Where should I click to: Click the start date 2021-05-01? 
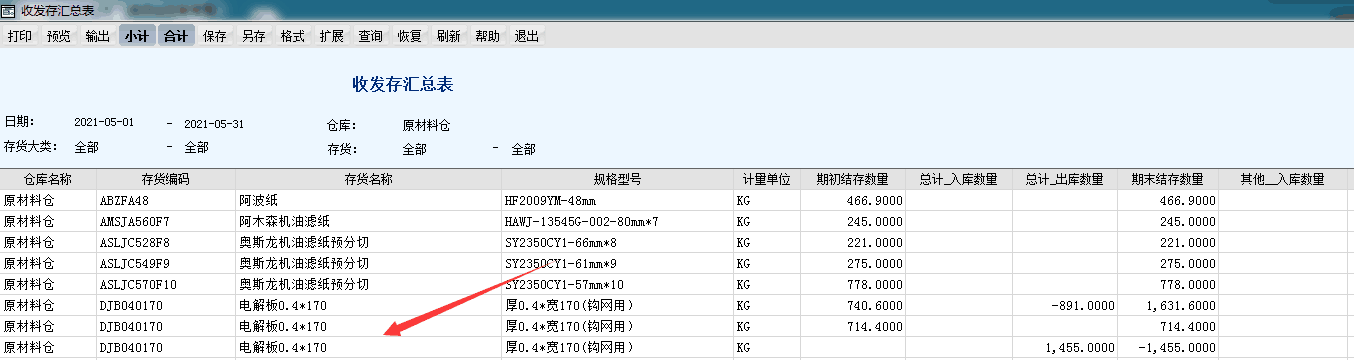coord(104,123)
